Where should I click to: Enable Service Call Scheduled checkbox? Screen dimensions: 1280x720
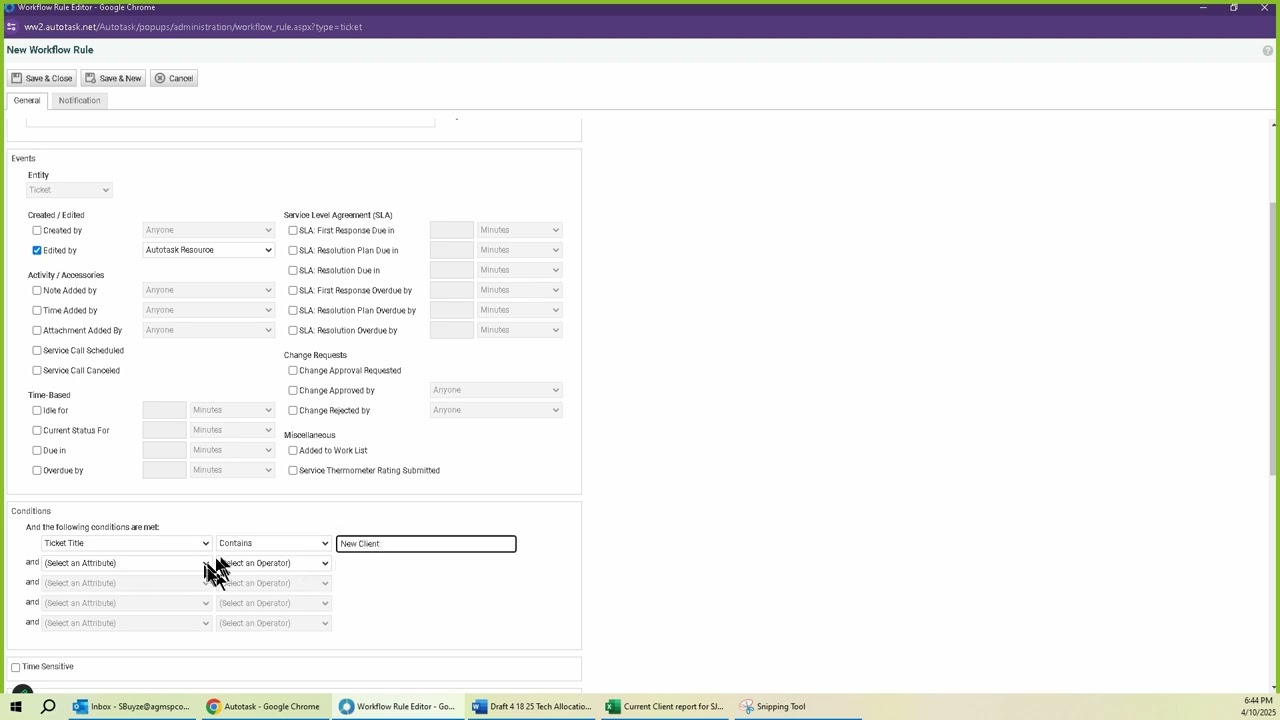tap(37, 350)
